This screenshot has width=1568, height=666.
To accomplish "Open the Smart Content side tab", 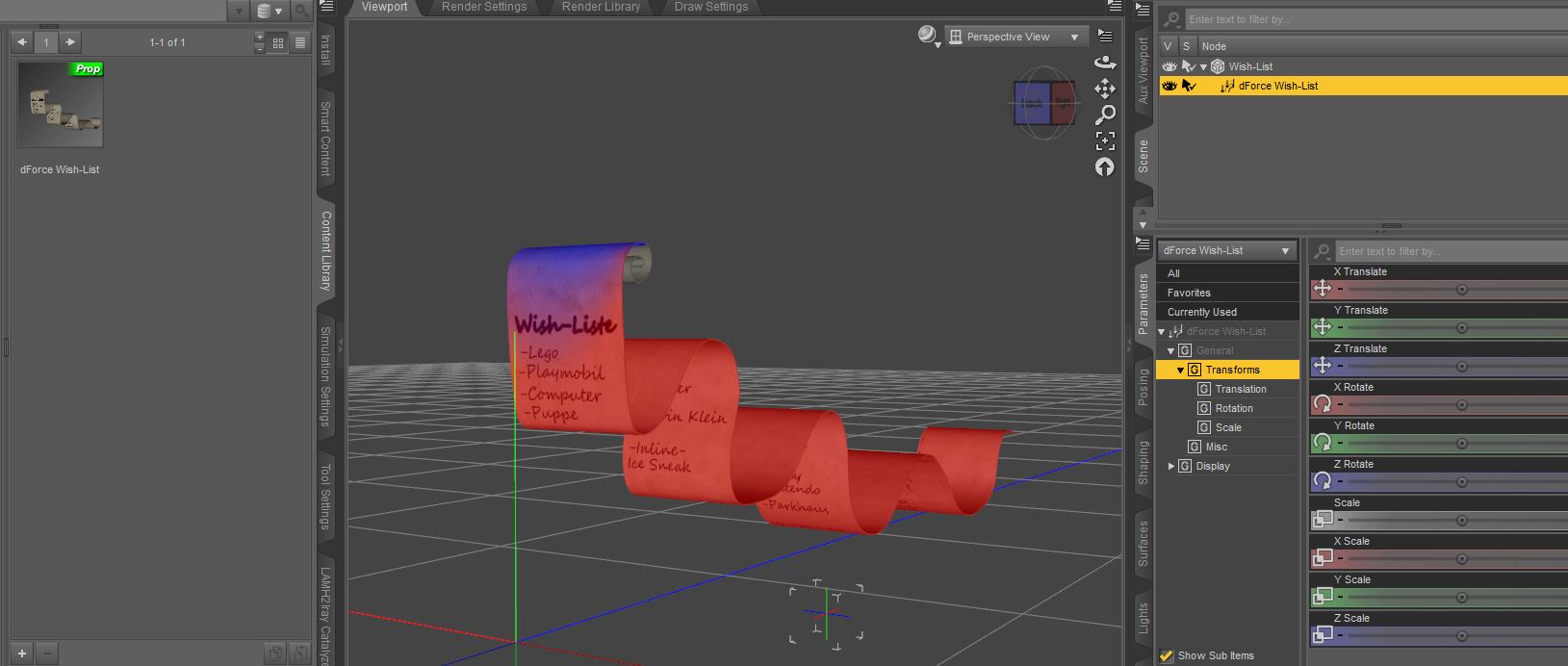I will pyautogui.click(x=325, y=139).
